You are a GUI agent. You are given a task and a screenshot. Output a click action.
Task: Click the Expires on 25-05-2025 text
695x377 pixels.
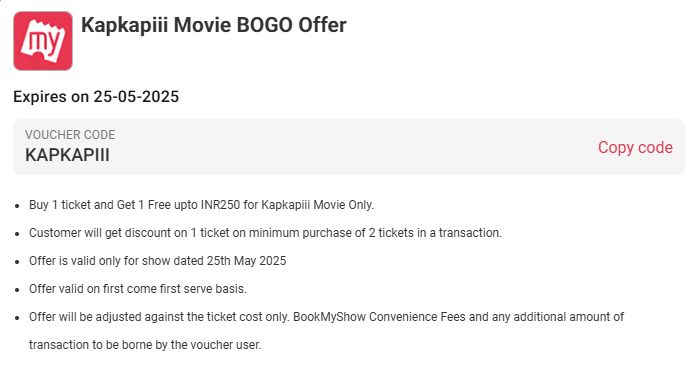point(96,97)
